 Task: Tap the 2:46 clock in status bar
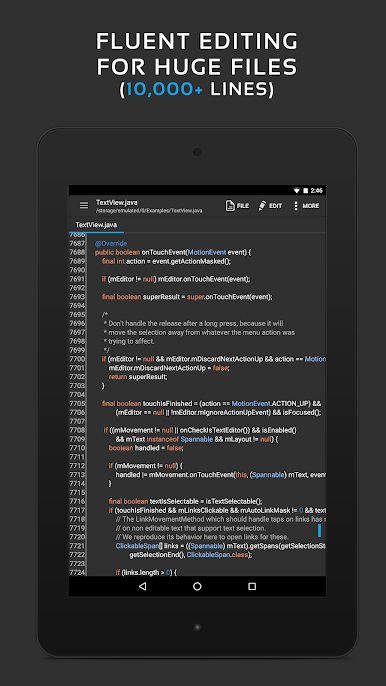point(316,190)
